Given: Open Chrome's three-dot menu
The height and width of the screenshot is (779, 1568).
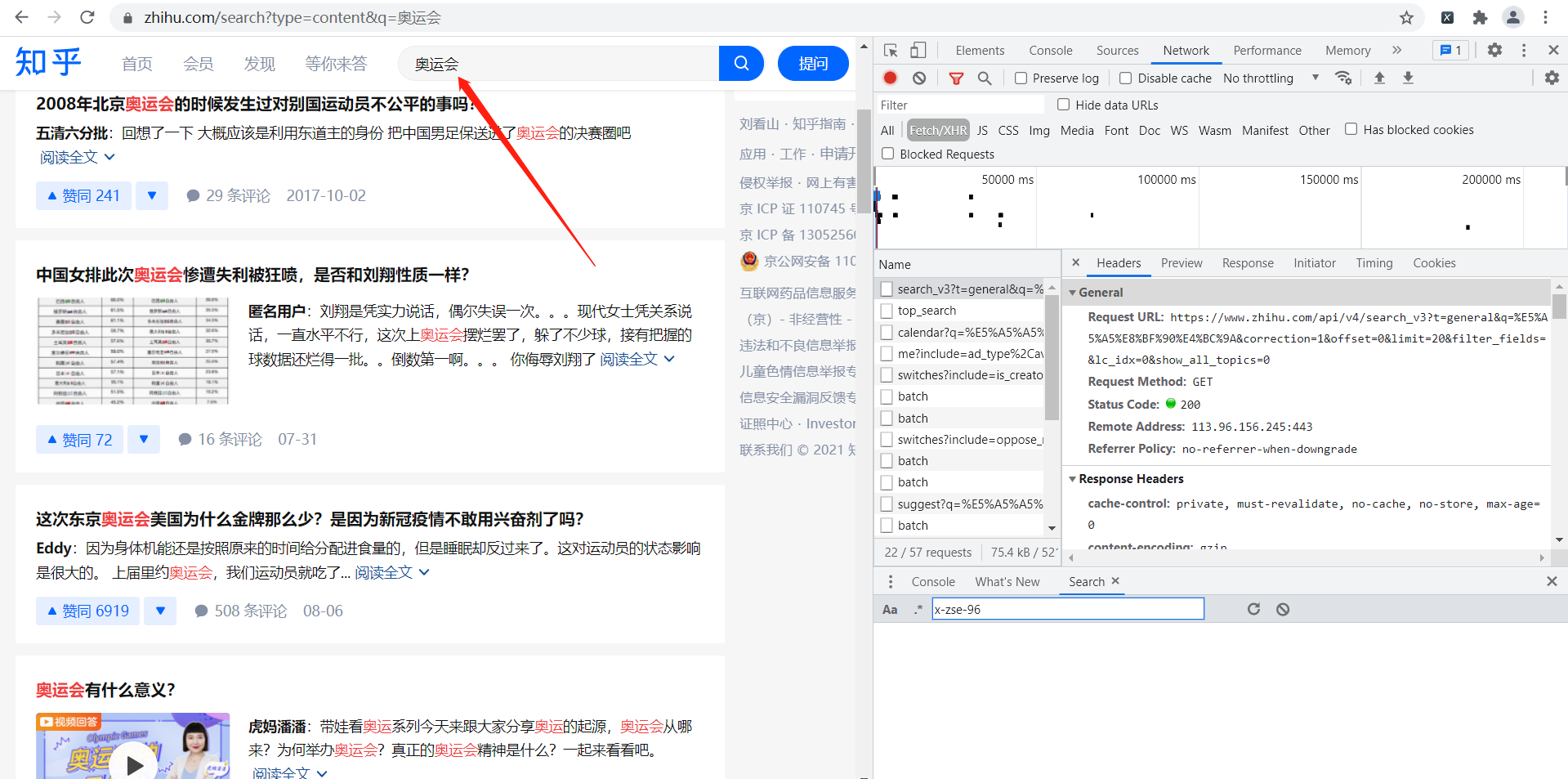Looking at the screenshot, I should (x=1545, y=17).
